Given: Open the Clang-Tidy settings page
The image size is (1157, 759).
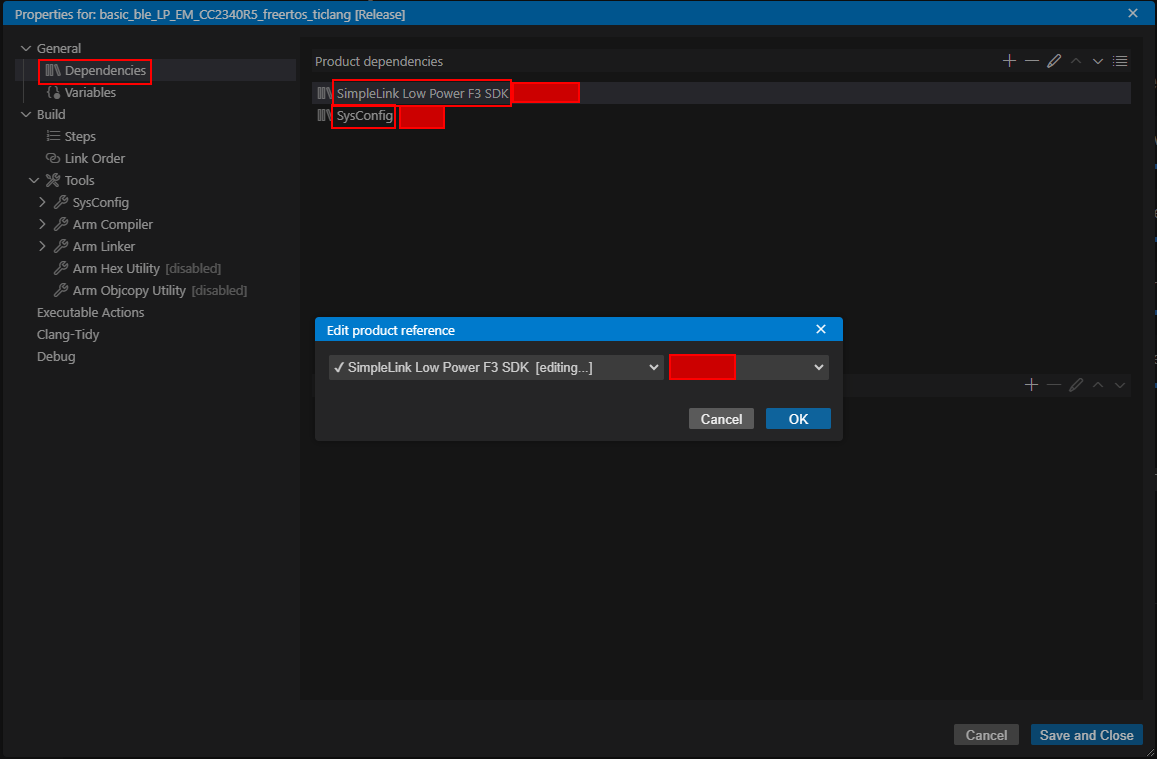Looking at the screenshot, I should tap(68, 335).
